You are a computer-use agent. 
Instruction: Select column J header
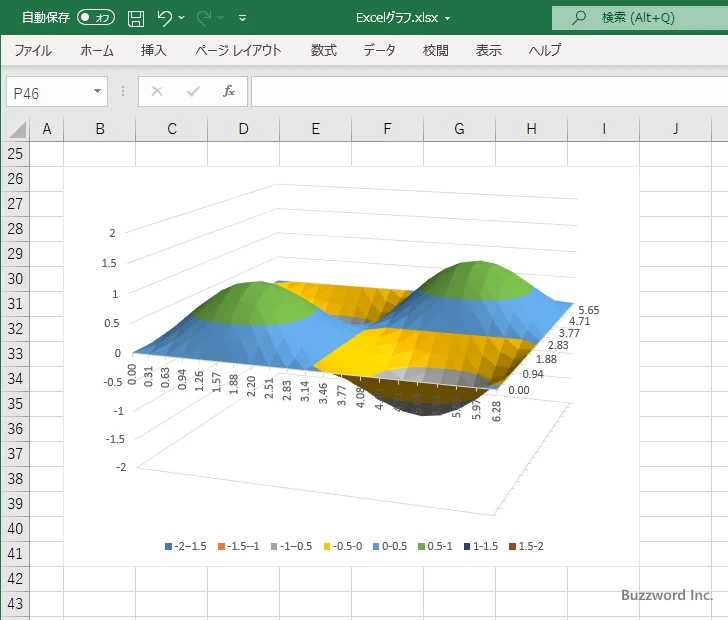676,129
